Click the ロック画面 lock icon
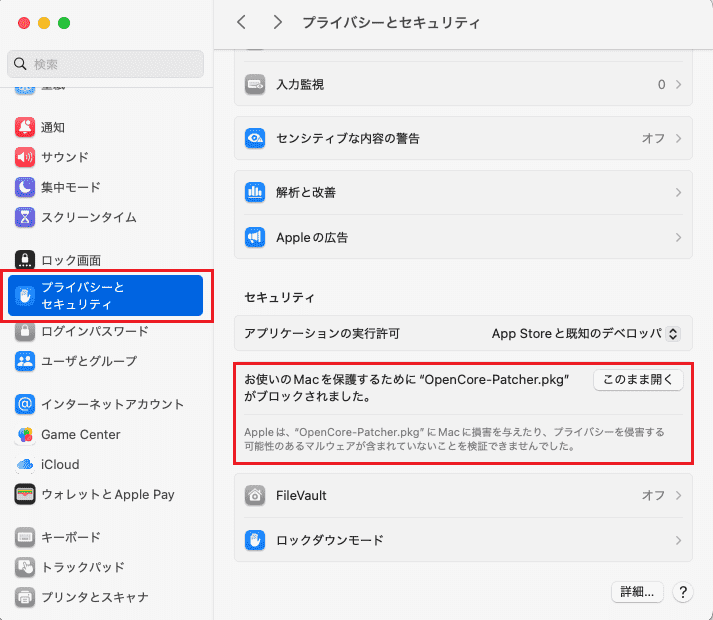The height and width of the screenshot is (620, 713). 25,260
